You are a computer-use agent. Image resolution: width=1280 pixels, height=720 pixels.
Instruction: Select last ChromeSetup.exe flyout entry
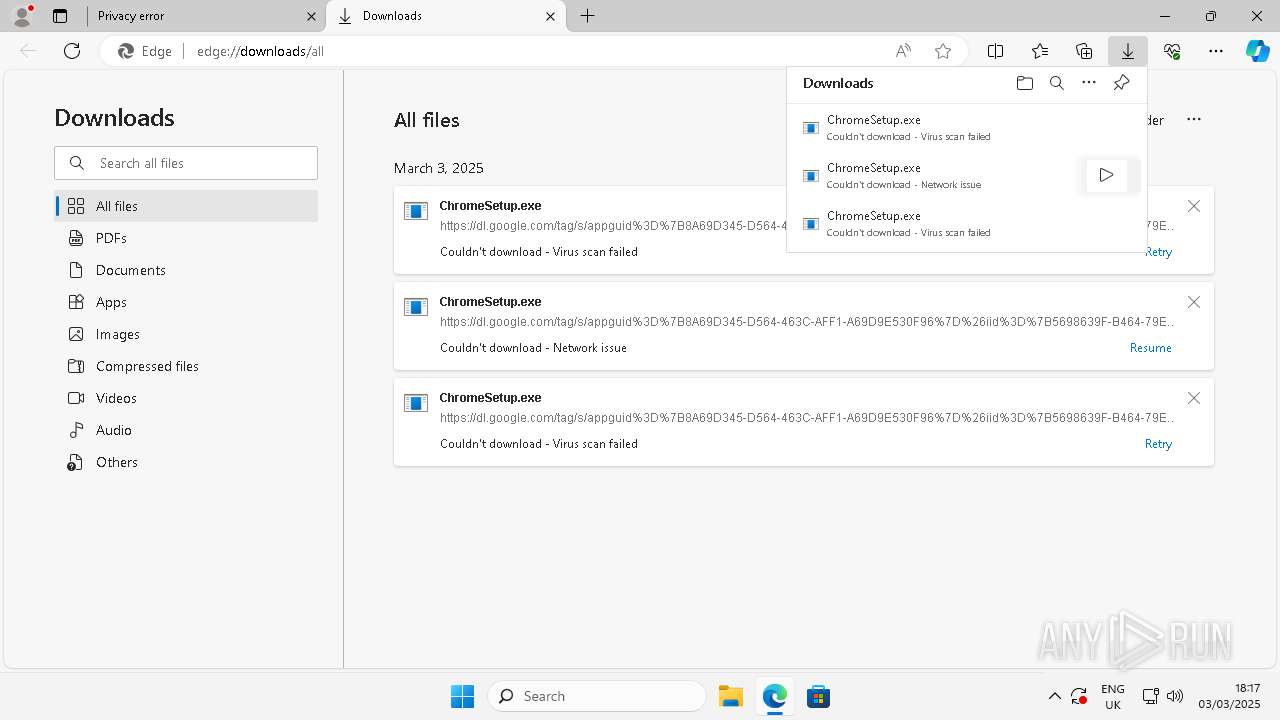966,223
